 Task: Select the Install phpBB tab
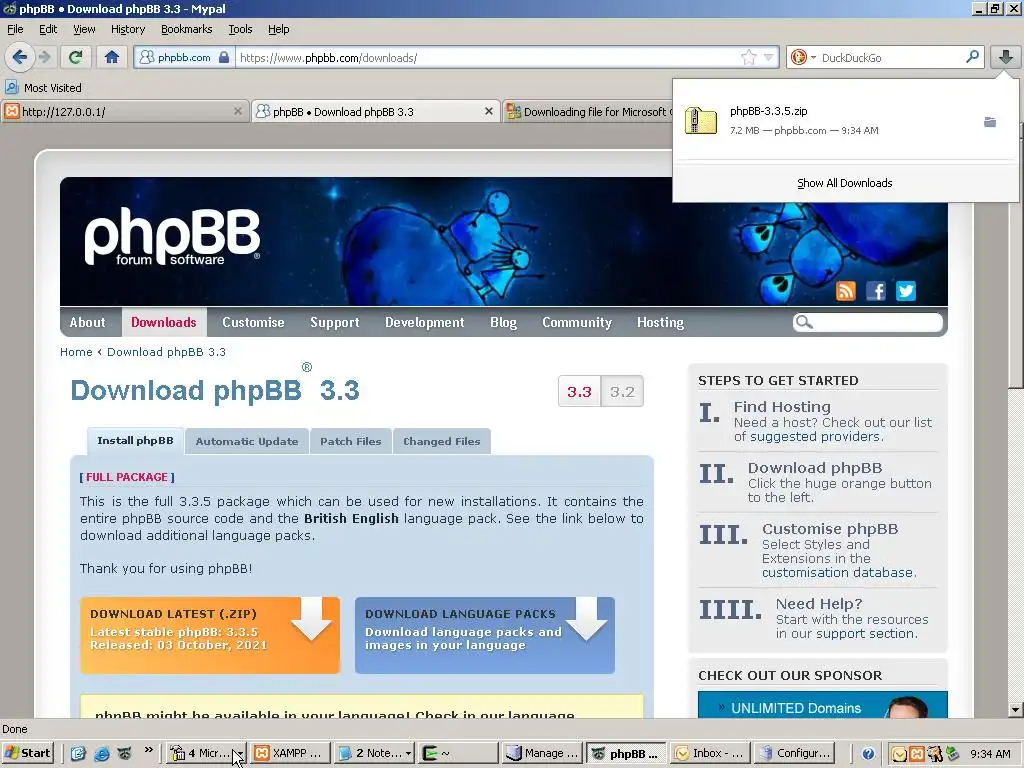point(135,441)
